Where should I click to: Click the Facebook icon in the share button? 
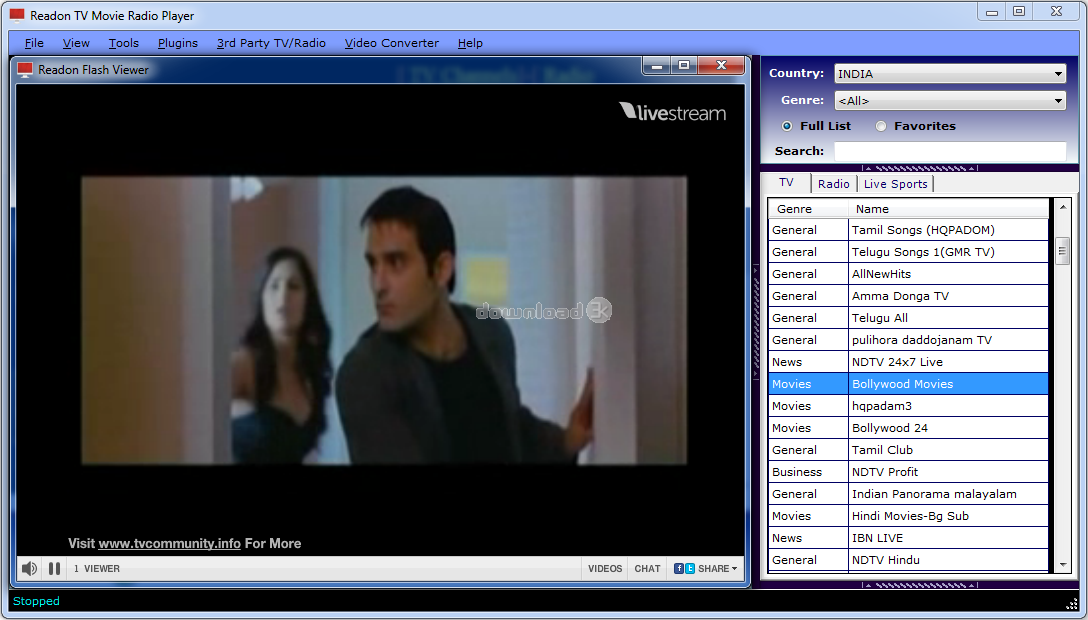tap(679, 568)
